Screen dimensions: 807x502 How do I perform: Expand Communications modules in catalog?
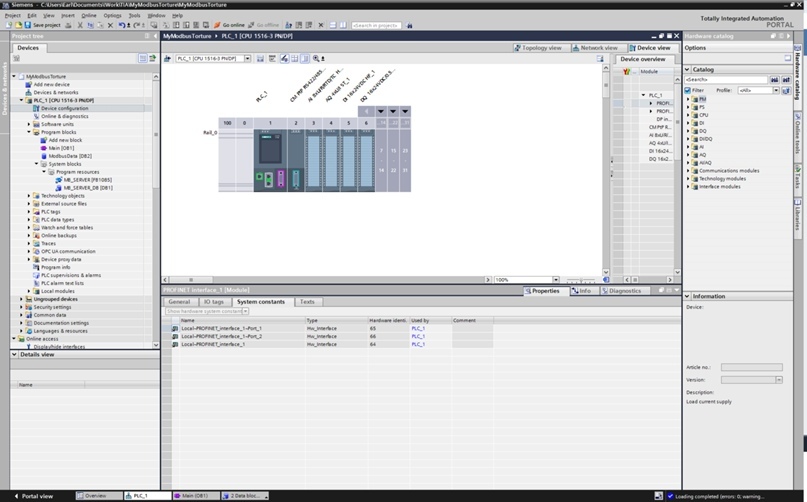pyautogui.click(x=688, y=170)
